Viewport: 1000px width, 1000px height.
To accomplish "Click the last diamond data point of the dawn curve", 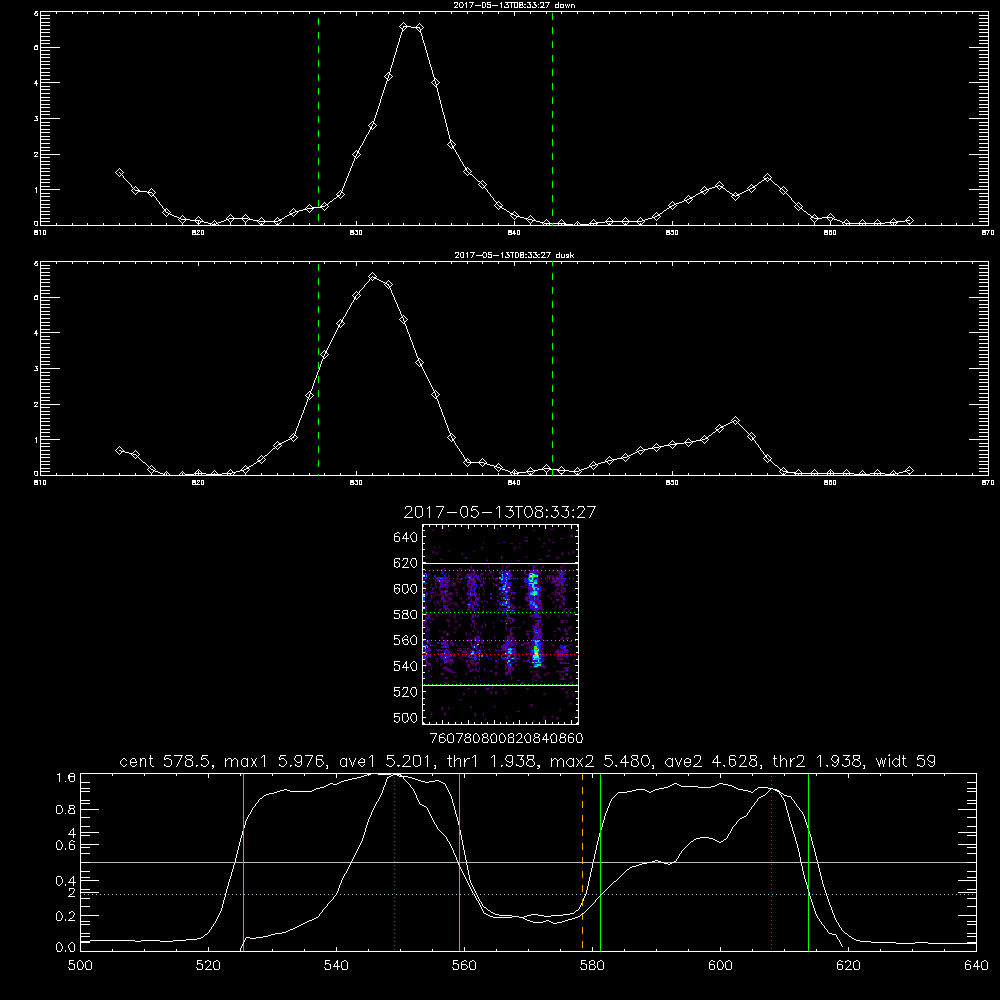I will point(909,220).
